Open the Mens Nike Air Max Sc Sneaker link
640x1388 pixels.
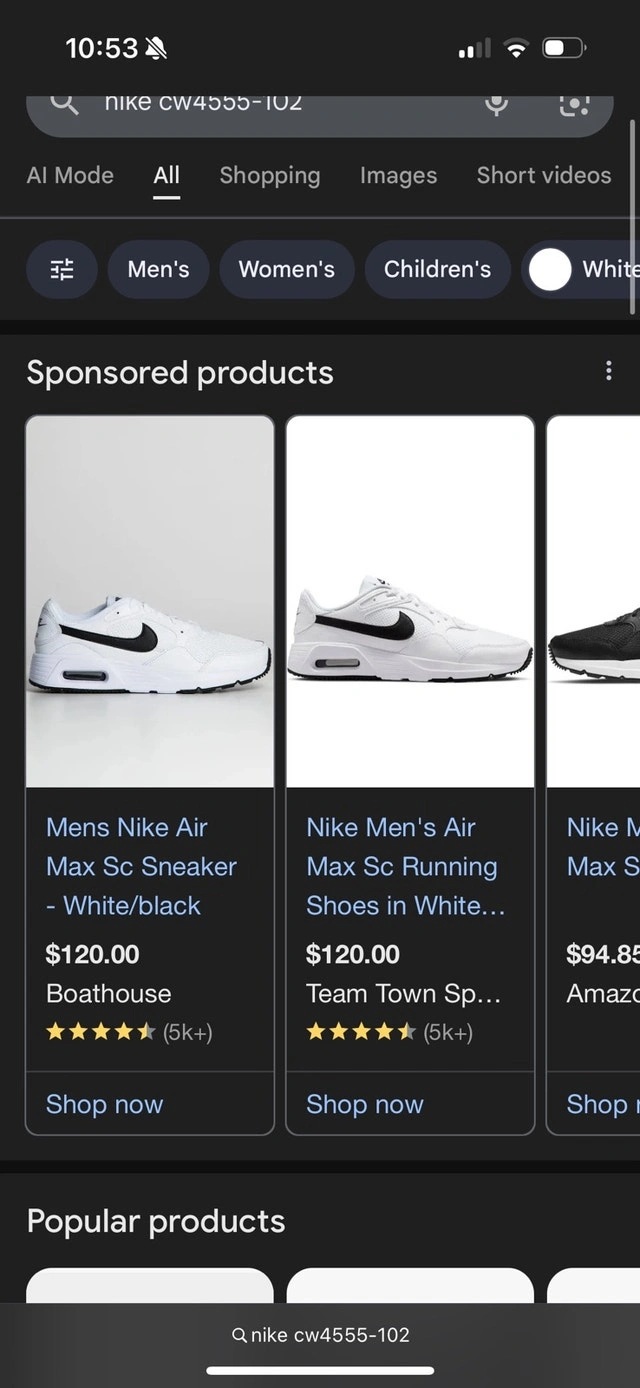click(x=141, y=866)
